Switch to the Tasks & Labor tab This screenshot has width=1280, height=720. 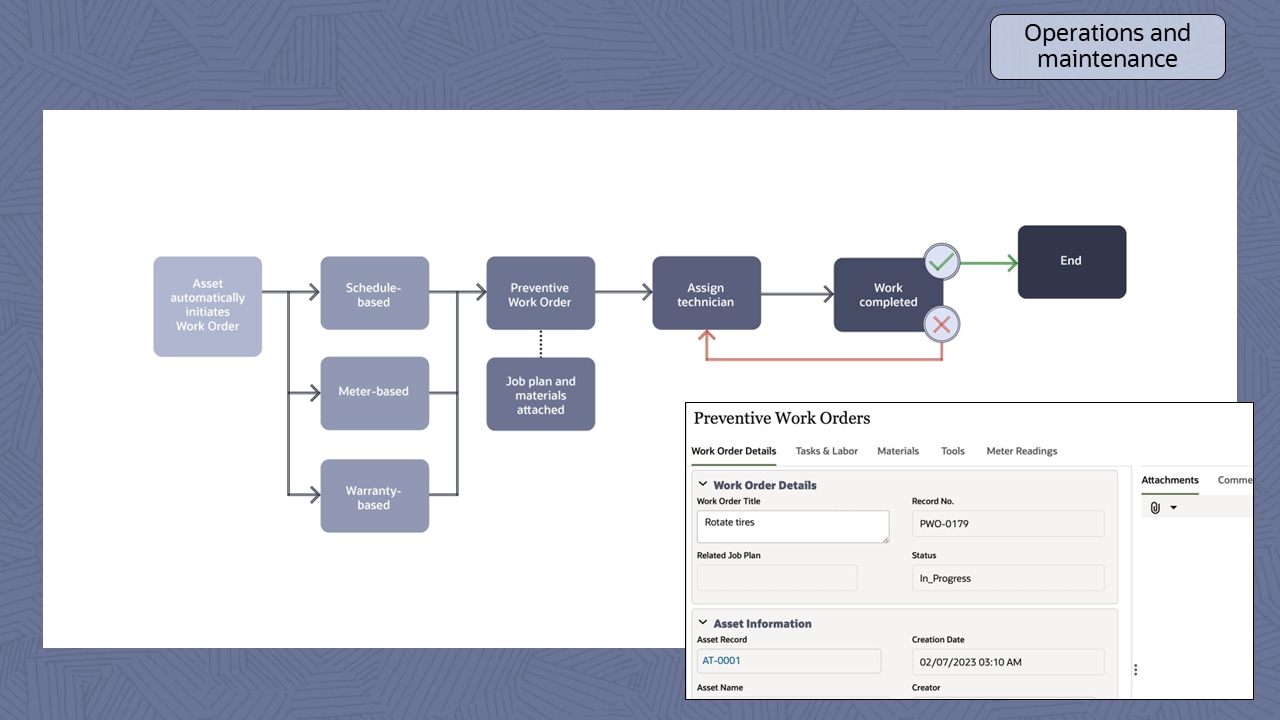[827, 451]
